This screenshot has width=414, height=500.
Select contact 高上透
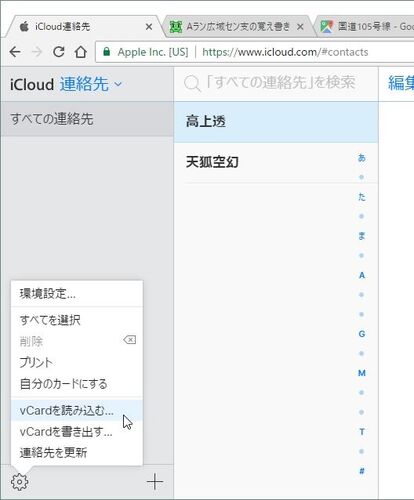[276, 122]
